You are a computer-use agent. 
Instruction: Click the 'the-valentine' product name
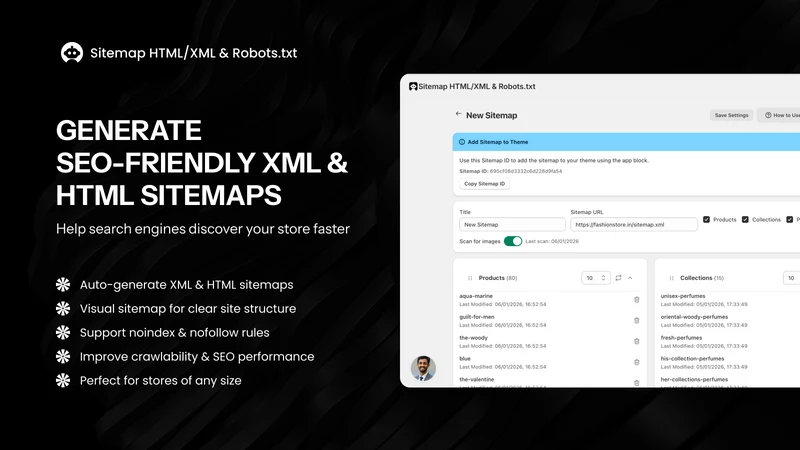tap(477, 380)
